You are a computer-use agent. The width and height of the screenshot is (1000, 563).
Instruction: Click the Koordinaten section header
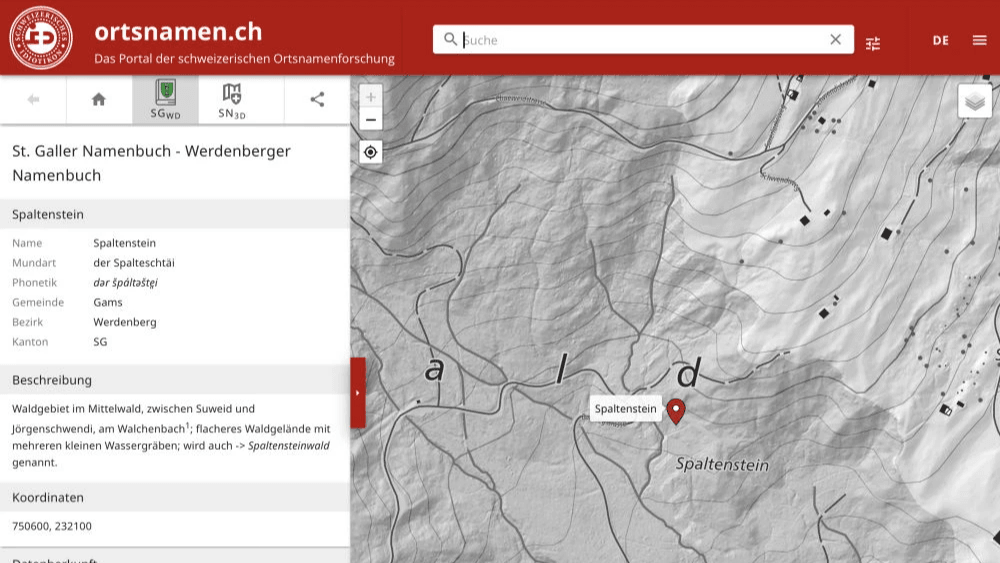(x=175, y=497)
